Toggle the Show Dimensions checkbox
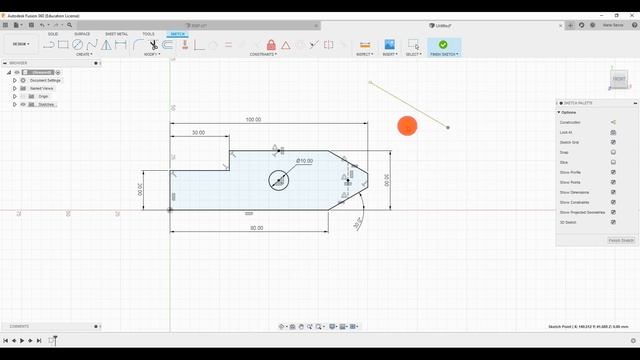The image size is (640, 360). (x=613, y=192)
